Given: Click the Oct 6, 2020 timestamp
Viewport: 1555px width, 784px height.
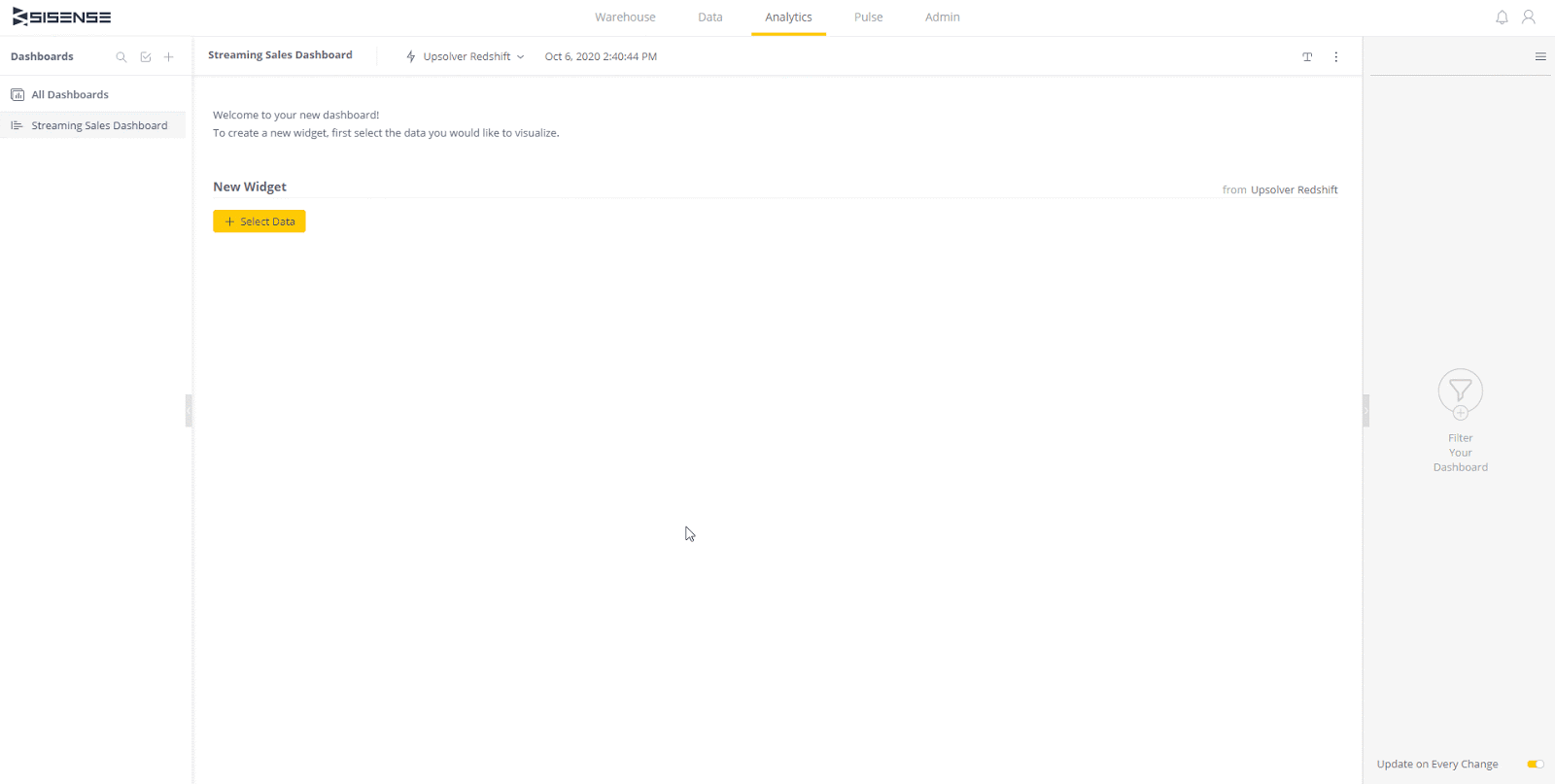Looking at the screenshot, I should tap(601, 56).
